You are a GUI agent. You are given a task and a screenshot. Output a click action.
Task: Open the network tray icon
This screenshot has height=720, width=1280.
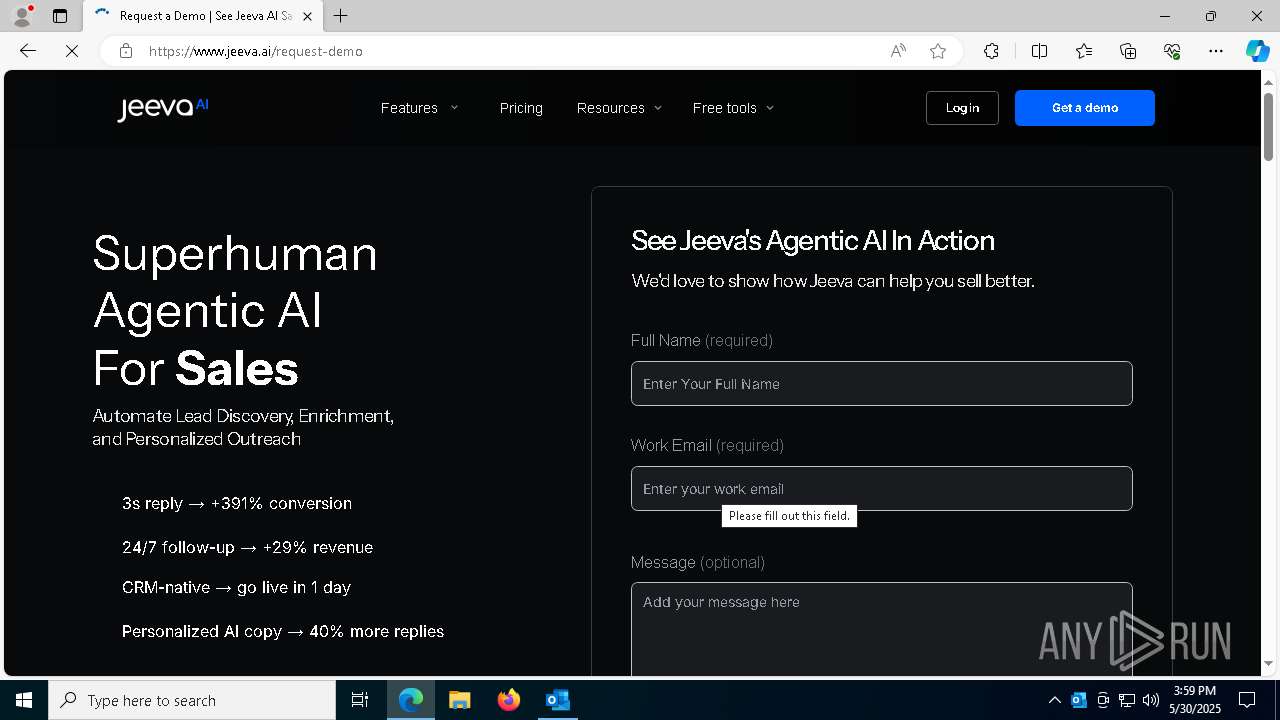(1126, 700)
